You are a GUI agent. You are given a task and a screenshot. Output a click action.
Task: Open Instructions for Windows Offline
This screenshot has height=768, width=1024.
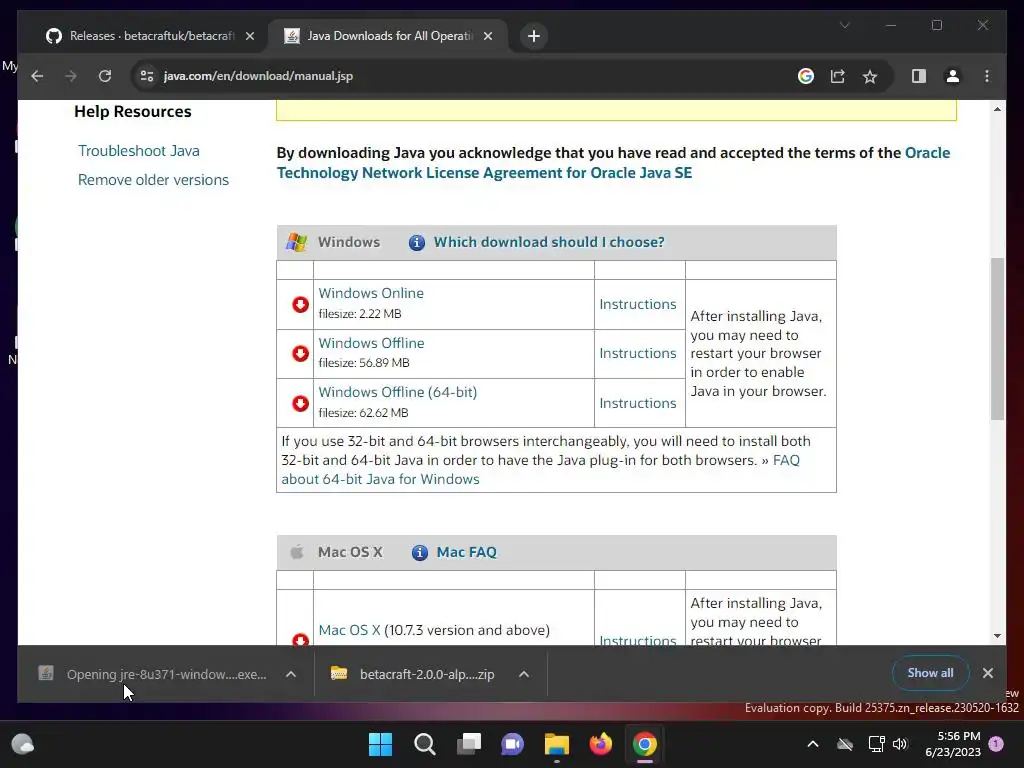(638, 353)
